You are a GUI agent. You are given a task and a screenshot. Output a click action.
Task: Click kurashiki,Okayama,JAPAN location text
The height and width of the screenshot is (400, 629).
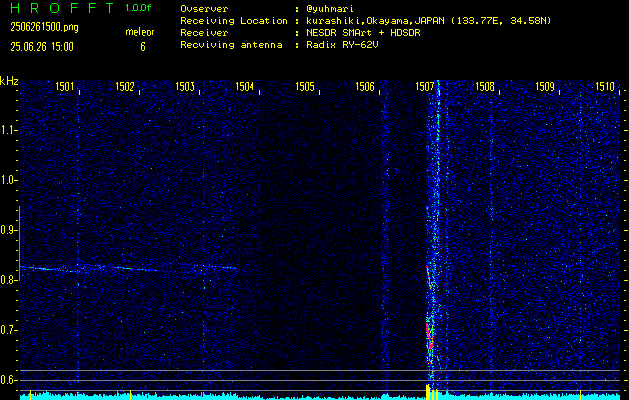click(x=373, y=21)
